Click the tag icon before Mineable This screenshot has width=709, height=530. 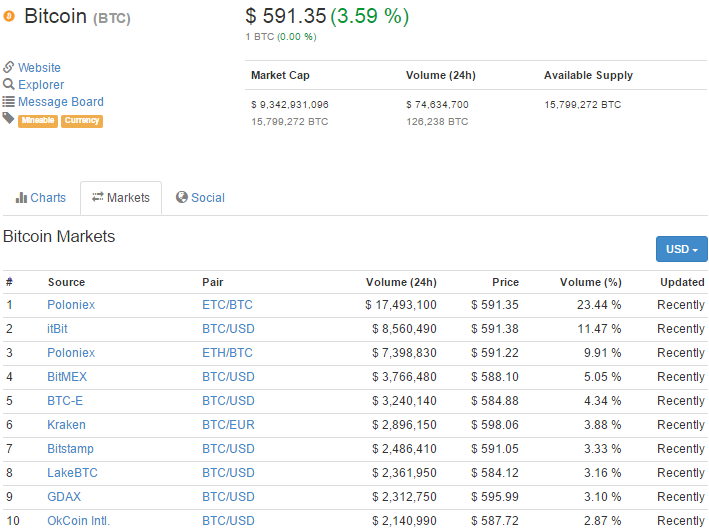tap(9, 119)
